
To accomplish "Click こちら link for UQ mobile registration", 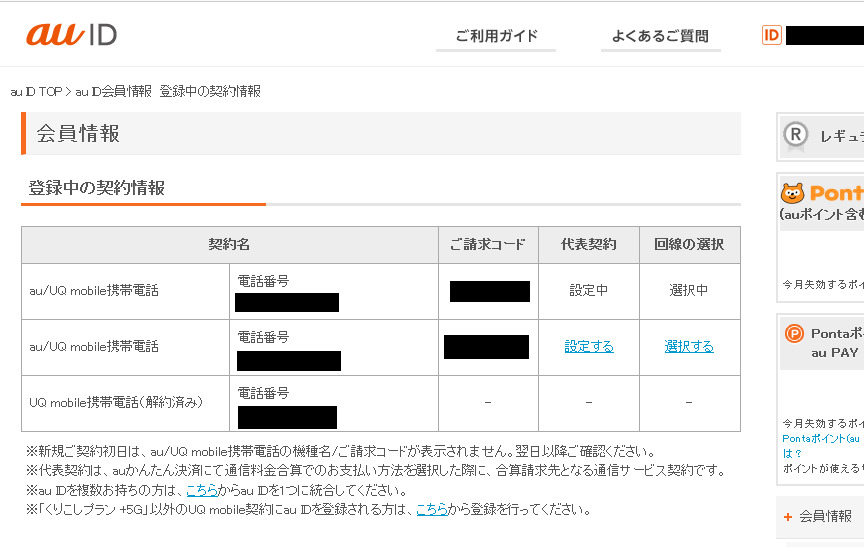I will click(432, 509).
